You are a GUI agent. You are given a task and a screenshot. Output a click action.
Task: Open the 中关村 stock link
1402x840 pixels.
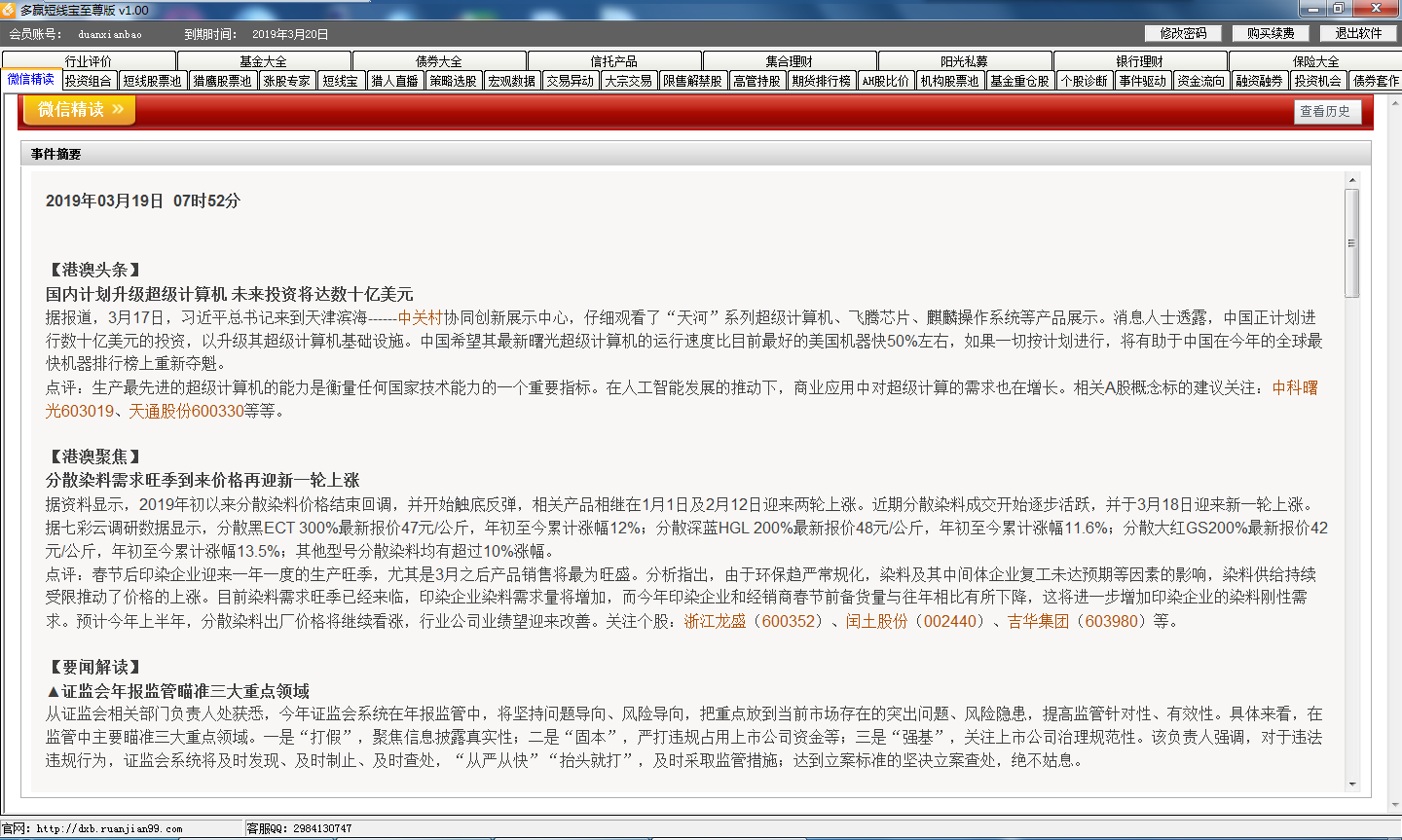pos(421,317)
